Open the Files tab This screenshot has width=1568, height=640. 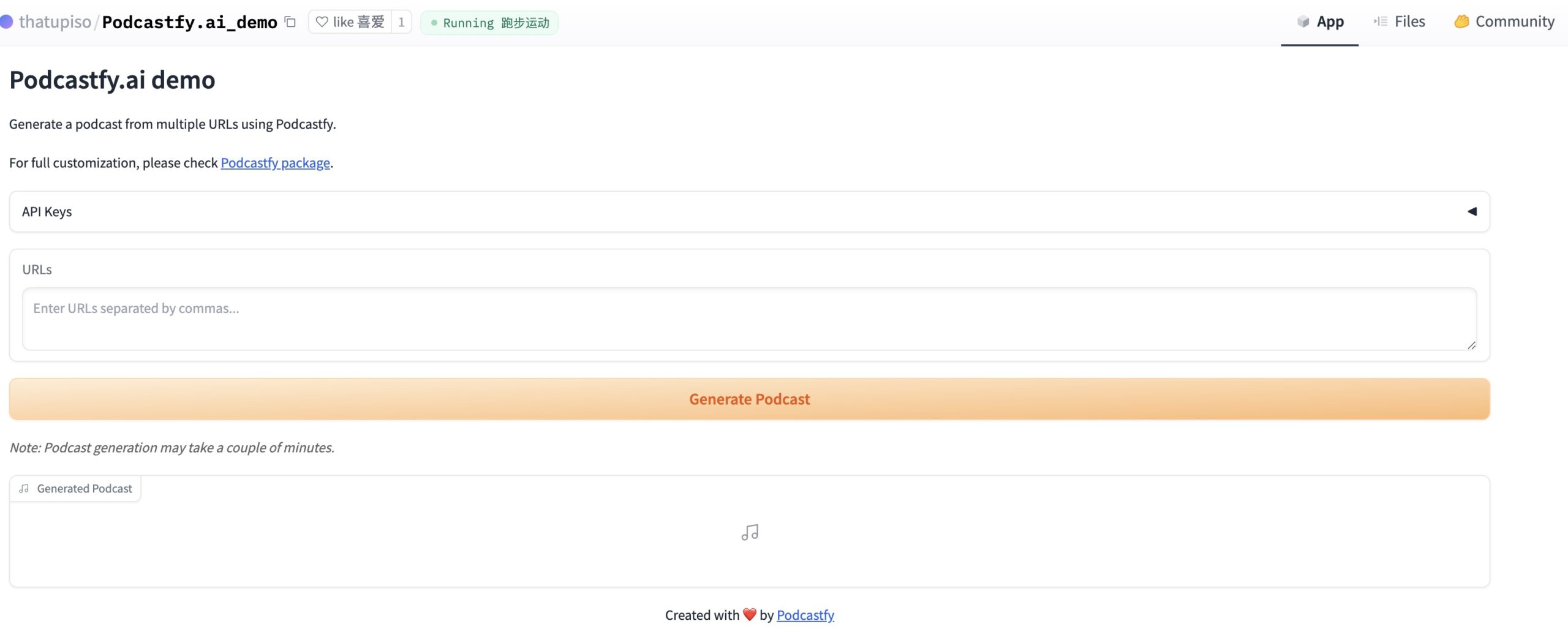click(x=1400, y=22)
